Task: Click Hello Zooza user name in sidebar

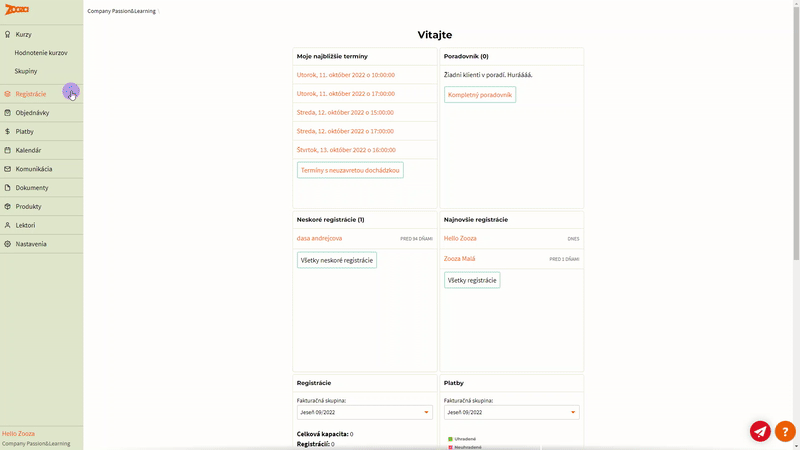Action: pyautogui.click(x=18, y=434)
